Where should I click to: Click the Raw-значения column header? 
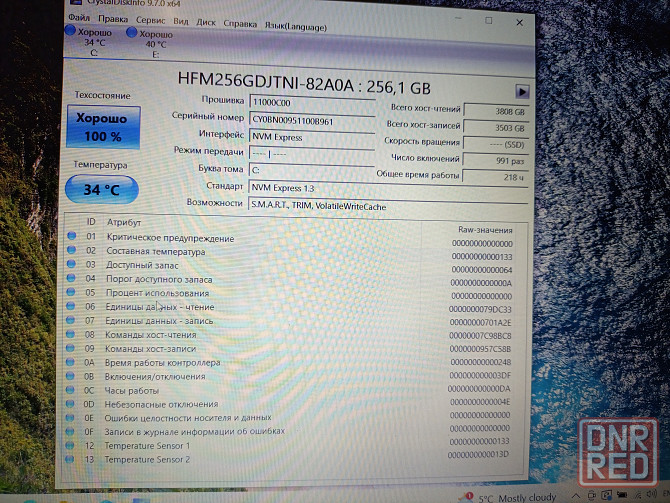point(484,228)
